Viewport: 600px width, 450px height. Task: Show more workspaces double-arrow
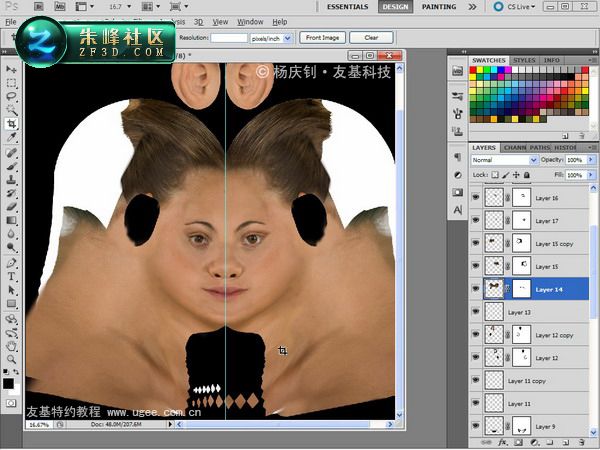[x=473, y=7]
